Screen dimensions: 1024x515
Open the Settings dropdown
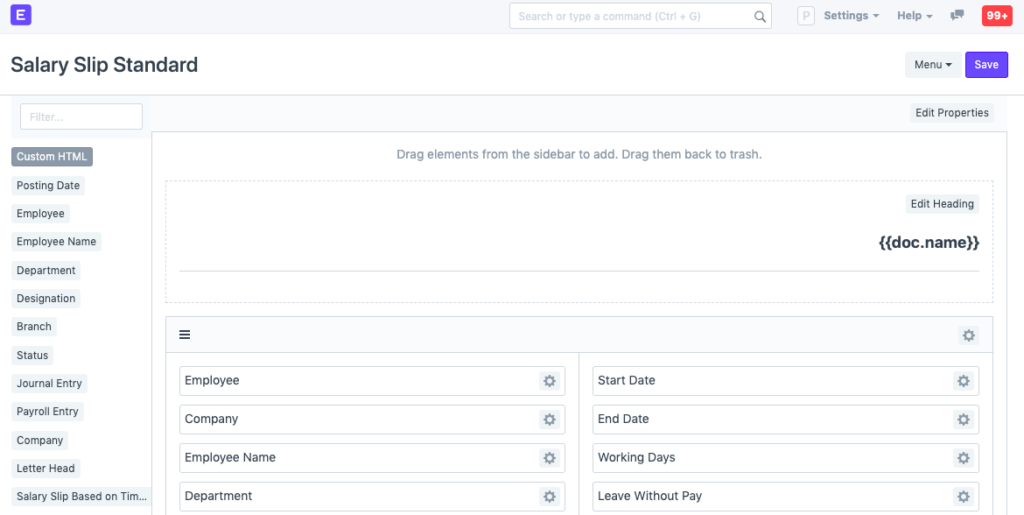[x=851, y=16]
